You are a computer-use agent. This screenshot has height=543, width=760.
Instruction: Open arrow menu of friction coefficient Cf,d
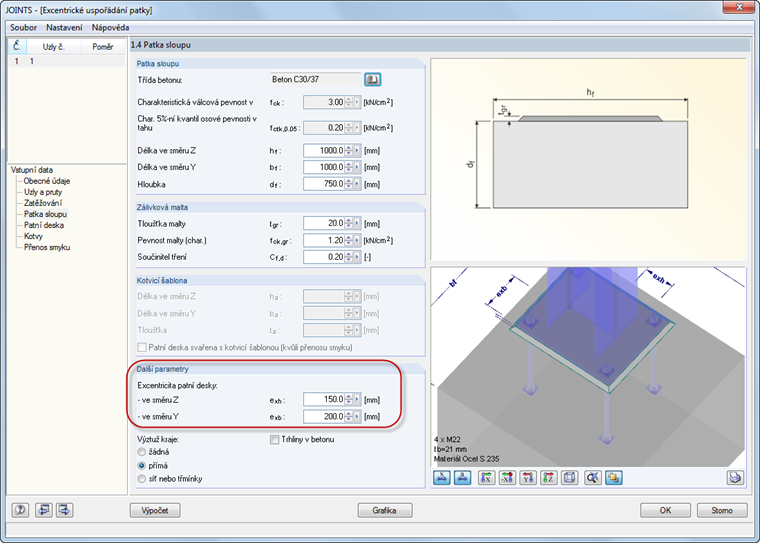pos(357,257)
